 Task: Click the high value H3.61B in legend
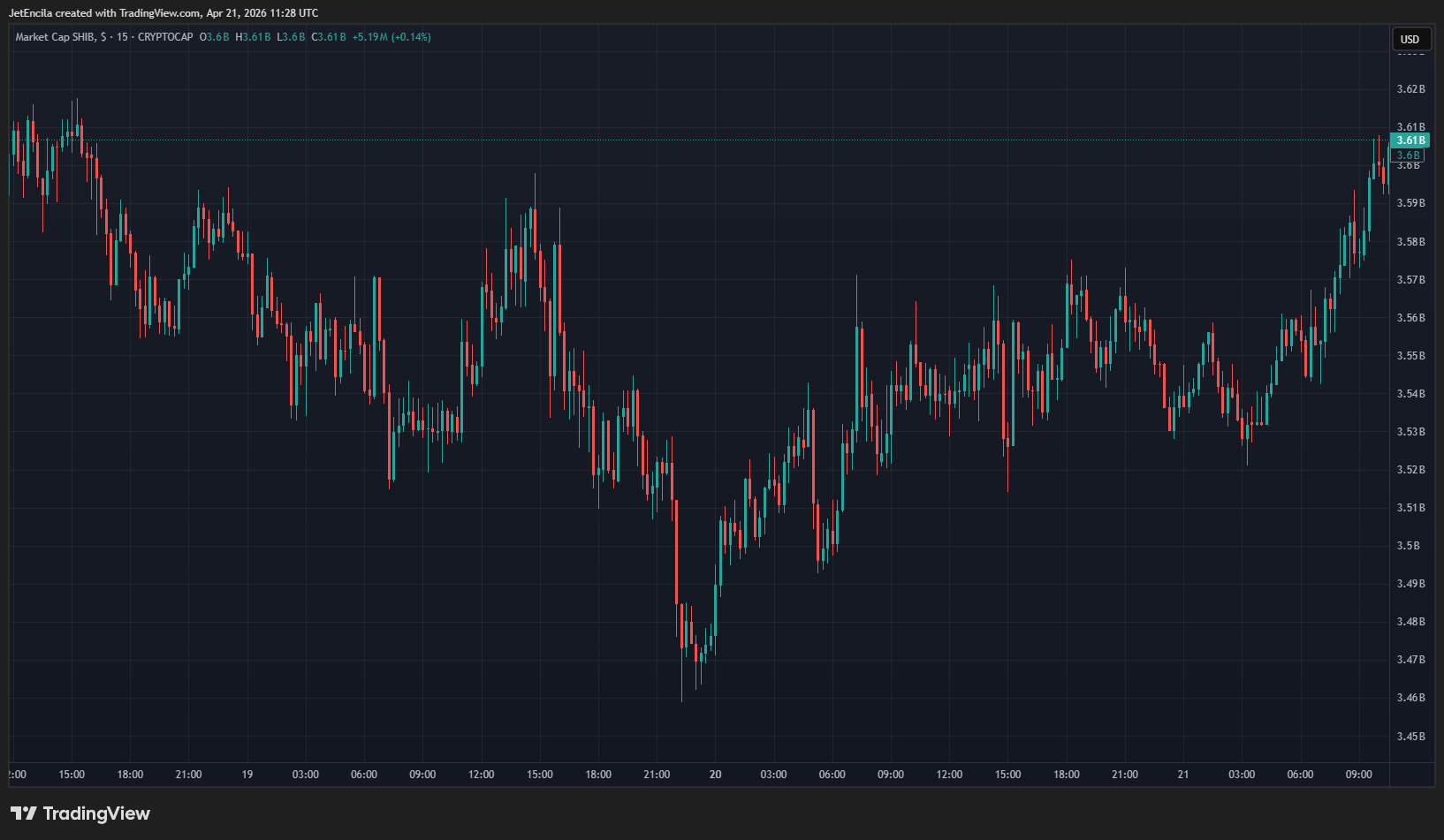point(253,37)
